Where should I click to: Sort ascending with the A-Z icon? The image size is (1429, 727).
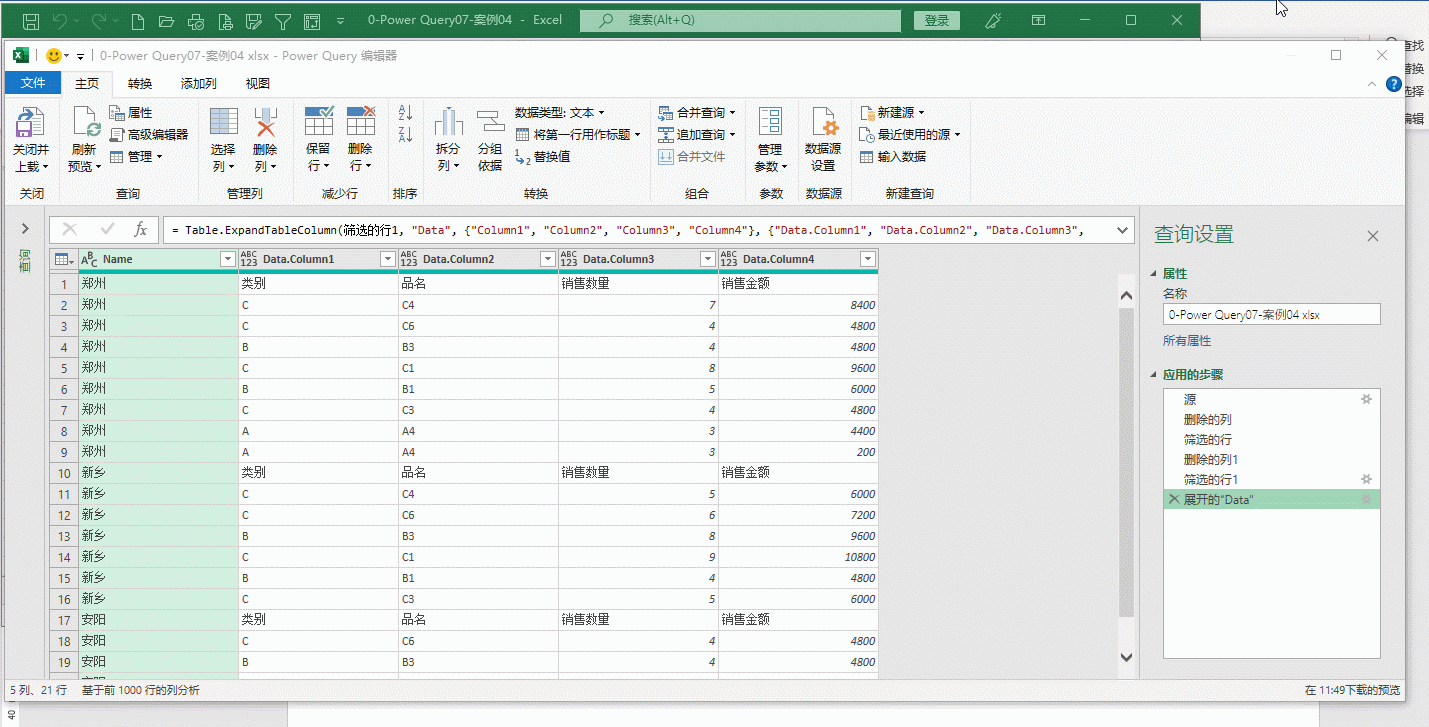[405, 113]
